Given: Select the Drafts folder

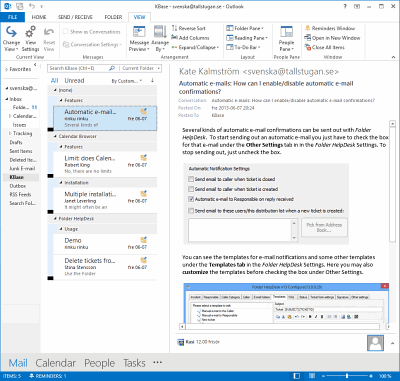Looking at the screenshot, I should pos(16,142).
